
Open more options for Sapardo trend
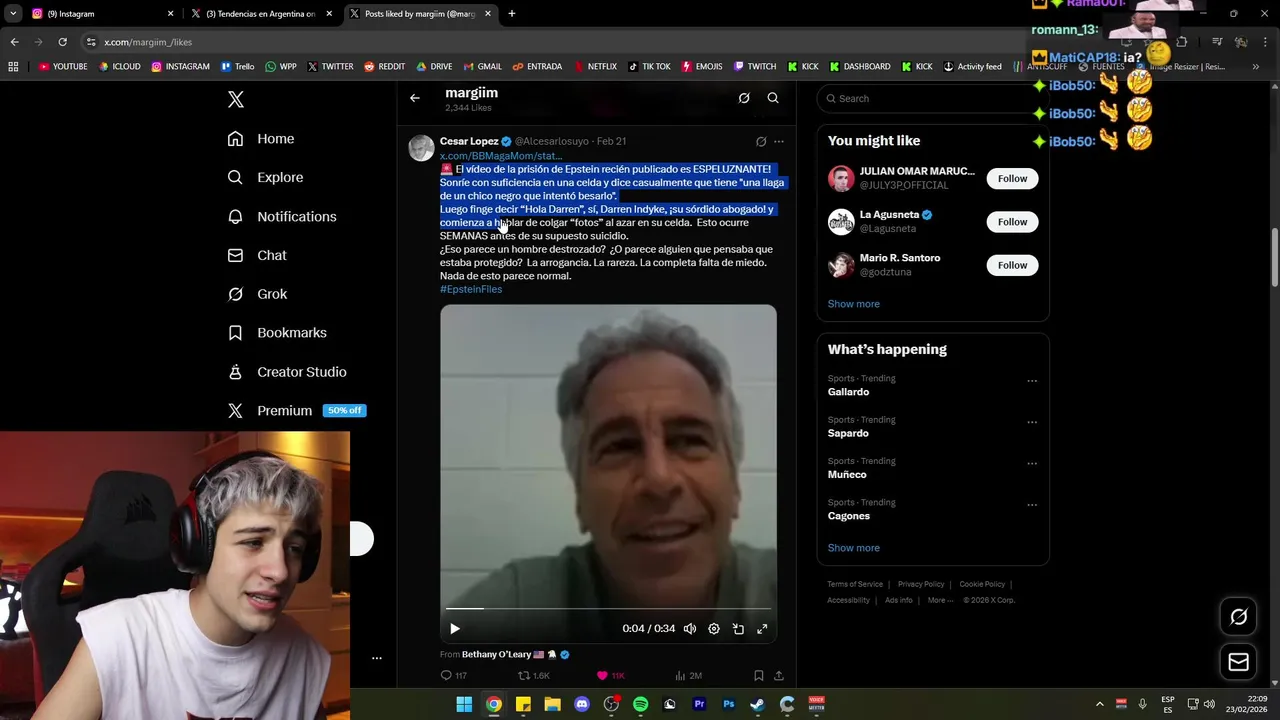pos(1032,422)
